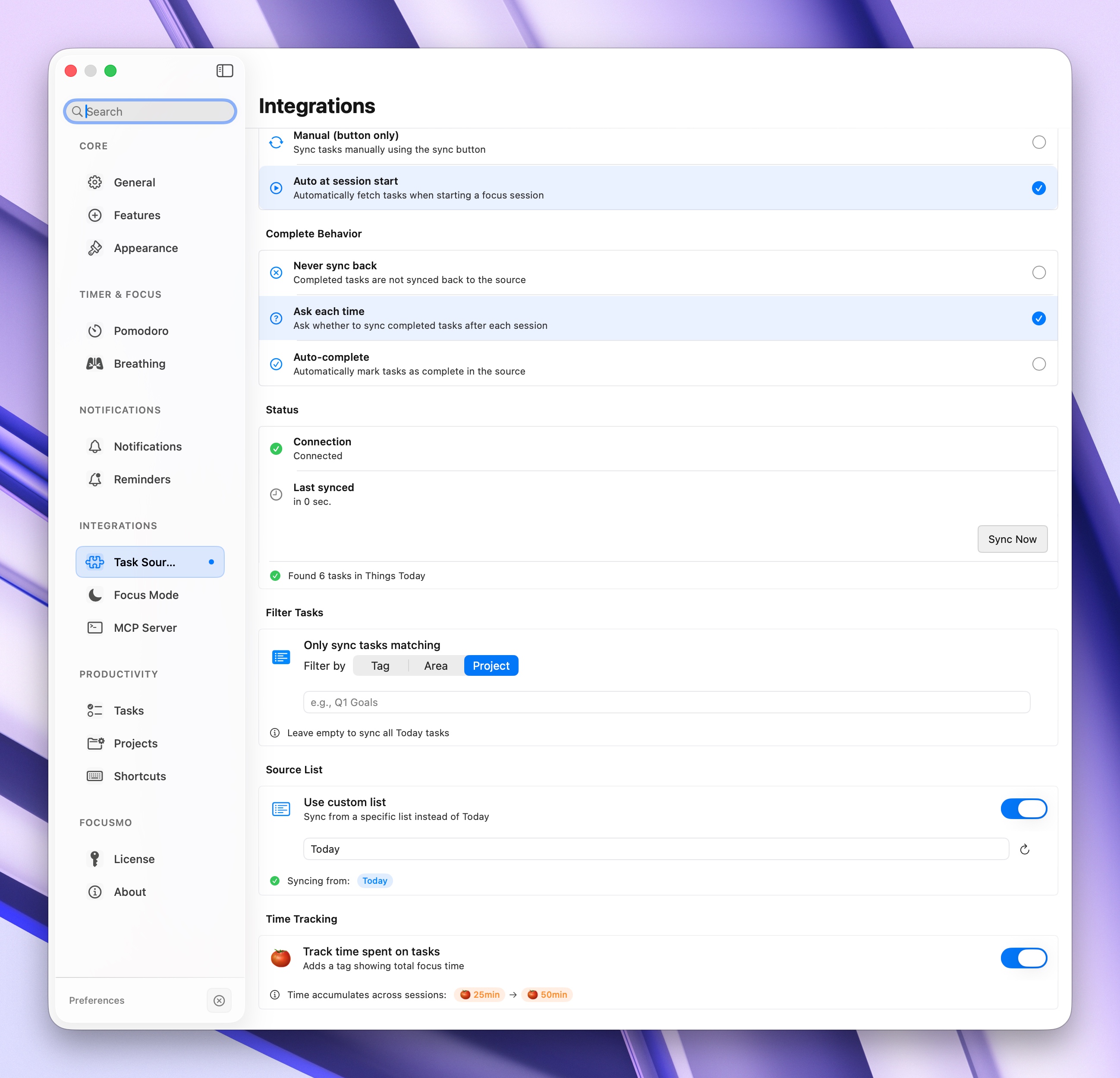This screenshot has height=1078, width=1120.
Task: Refresh the custom list with reload icon
Action: point(1025,849)
